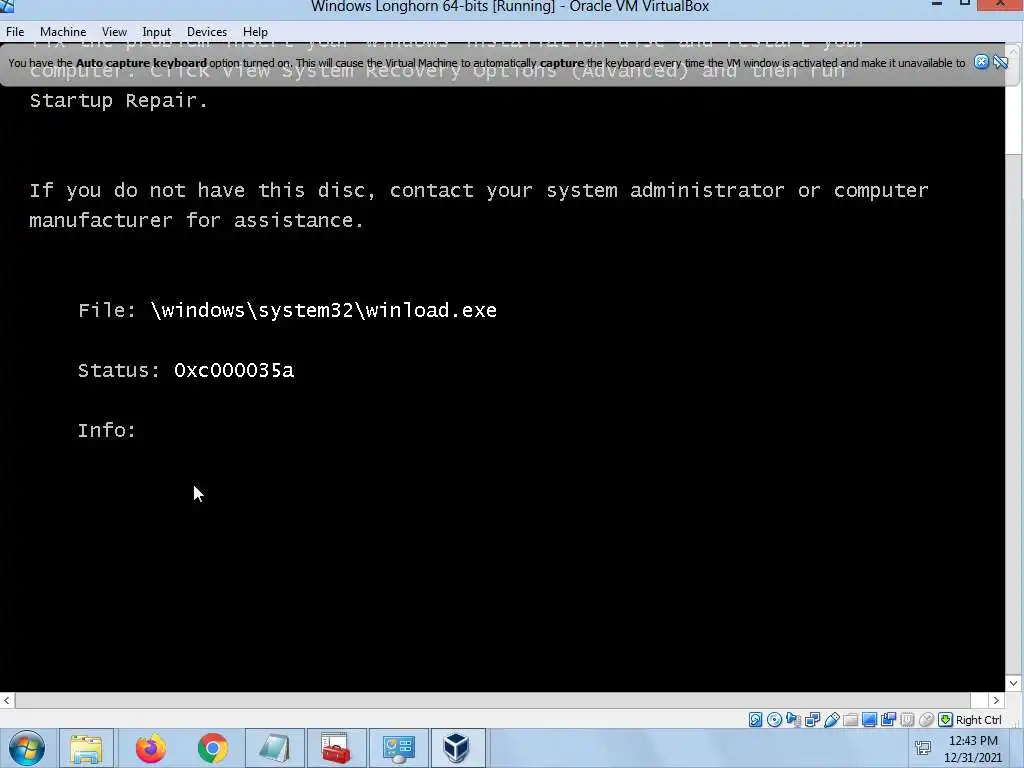The image size is (1024, 768).
Task: Click the Startup Repair text line
Action: coord(119,101)
